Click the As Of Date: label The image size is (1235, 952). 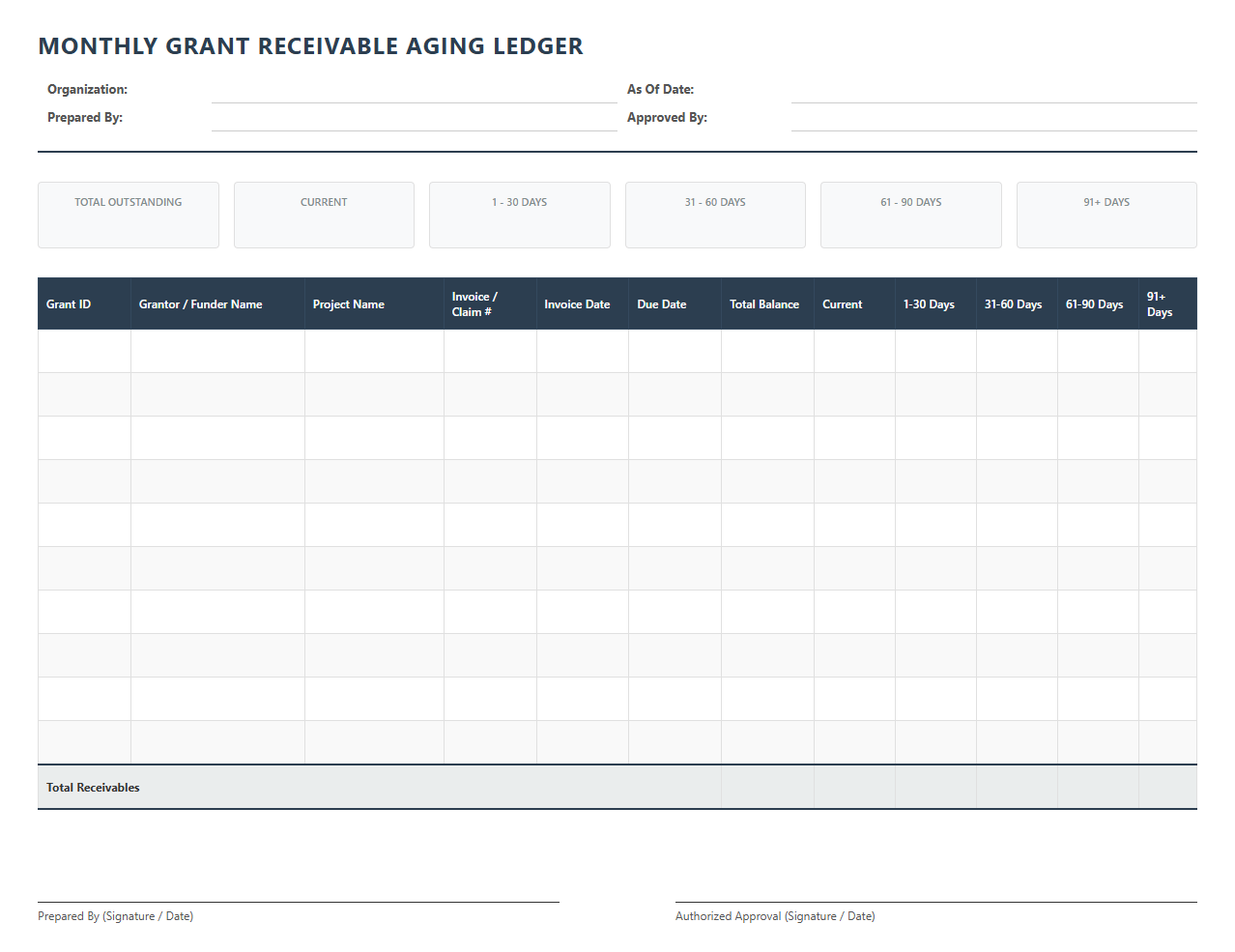click(660, 89)
